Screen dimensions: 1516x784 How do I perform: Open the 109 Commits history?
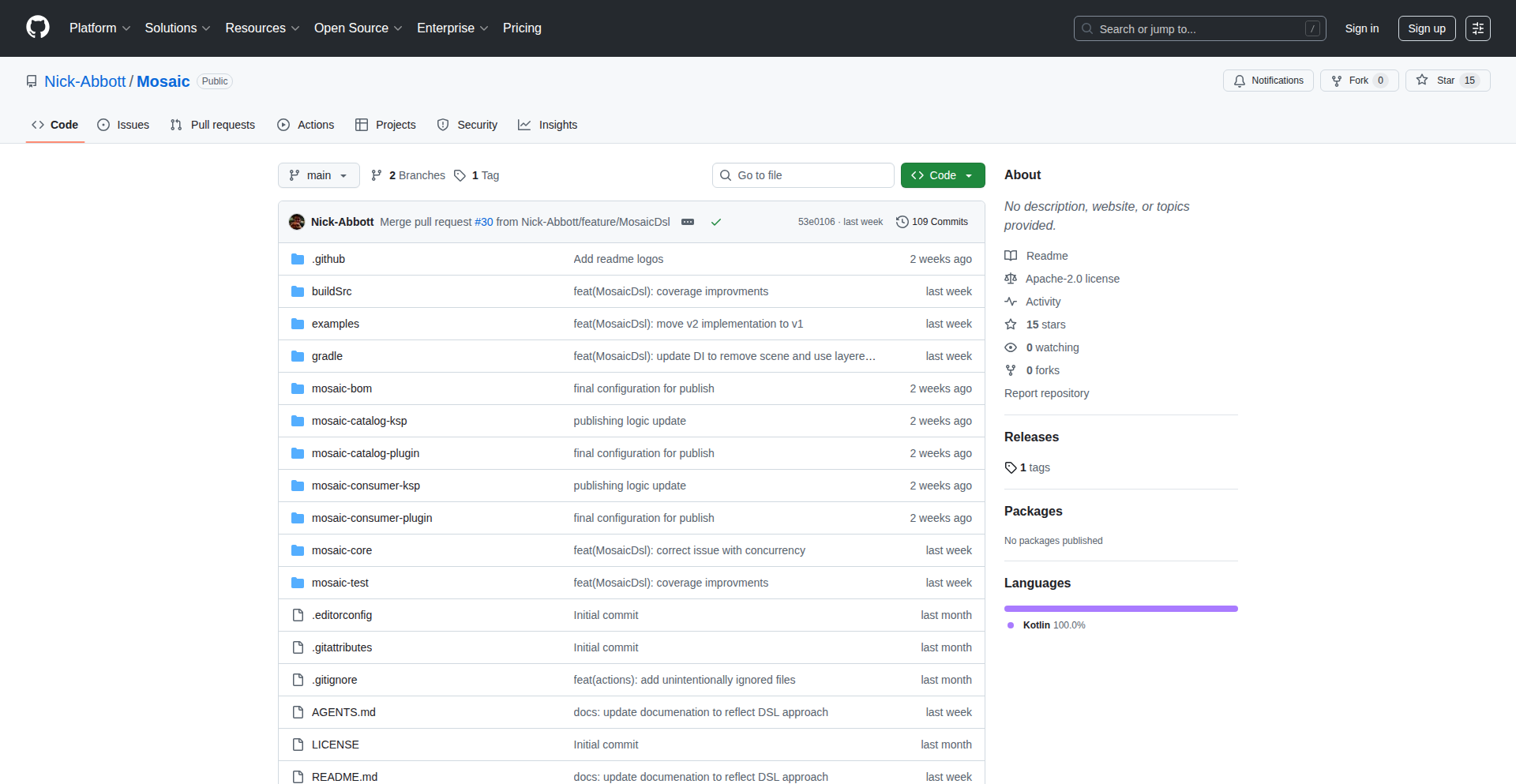[932, 222]
